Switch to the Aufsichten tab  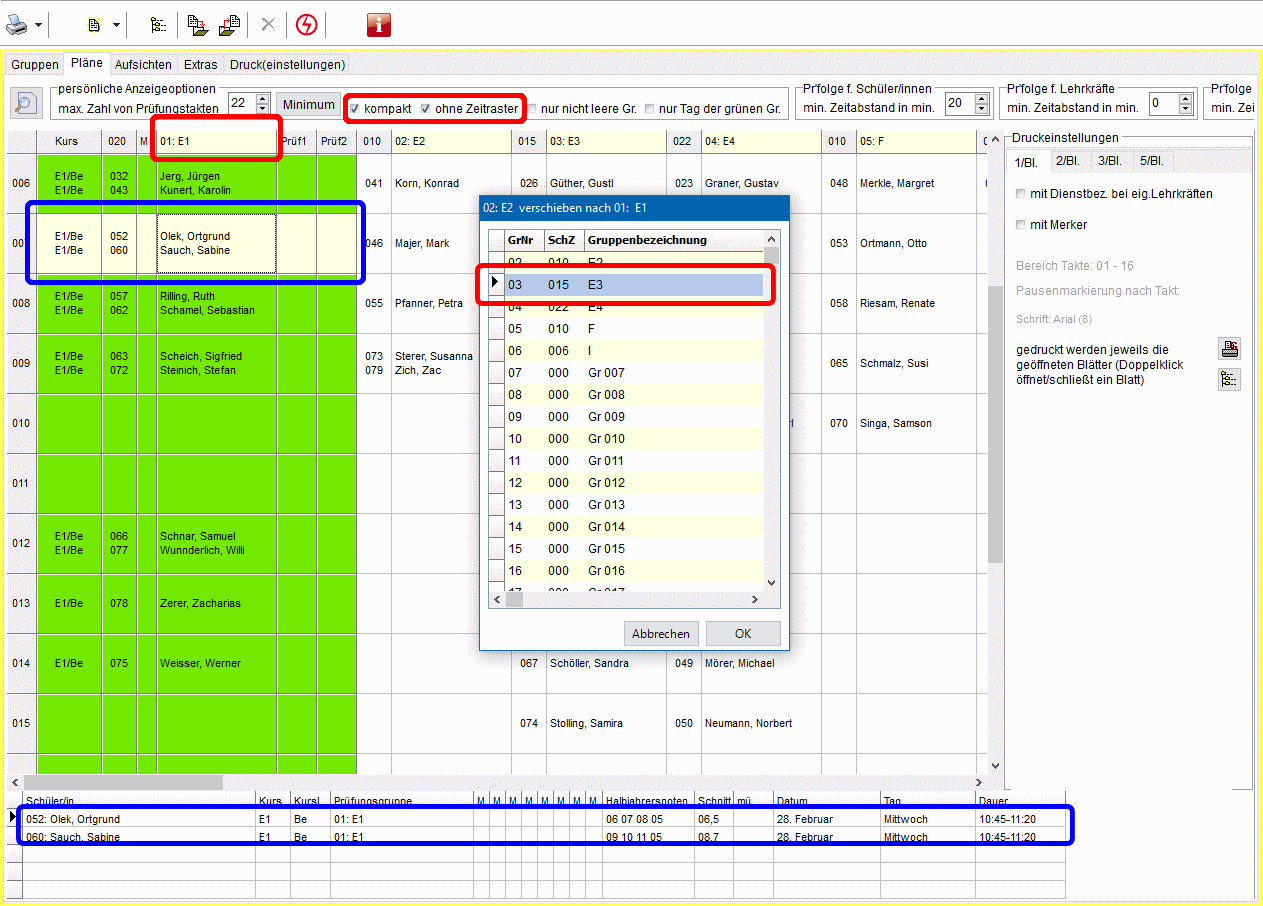click(143, 64)
